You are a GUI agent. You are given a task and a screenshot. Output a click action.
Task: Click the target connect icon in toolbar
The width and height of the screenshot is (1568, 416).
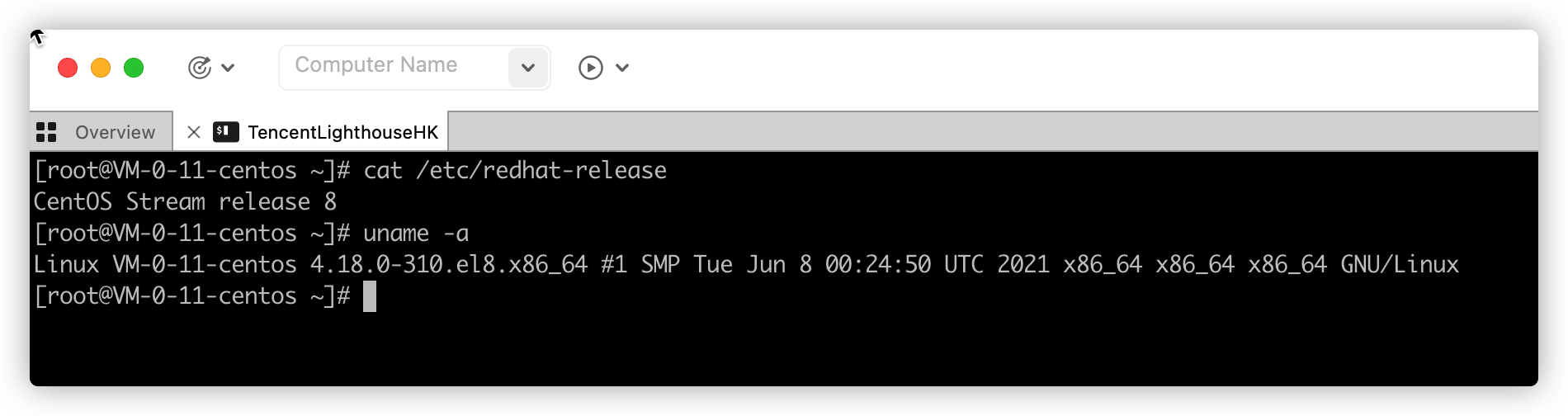200,68
